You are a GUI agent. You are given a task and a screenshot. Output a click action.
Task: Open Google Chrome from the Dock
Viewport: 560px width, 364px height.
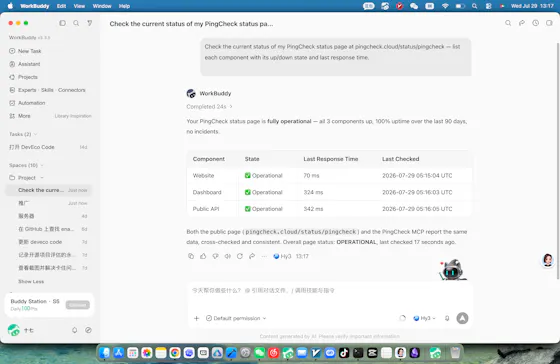pyautogui.click(x=175, y=353)
